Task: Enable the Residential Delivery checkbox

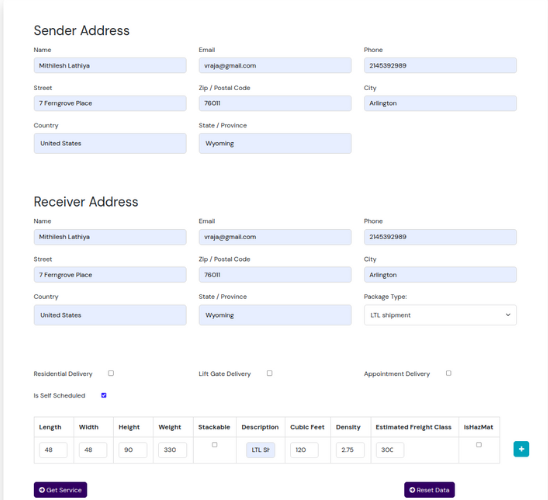Action: tap(111, 373)
